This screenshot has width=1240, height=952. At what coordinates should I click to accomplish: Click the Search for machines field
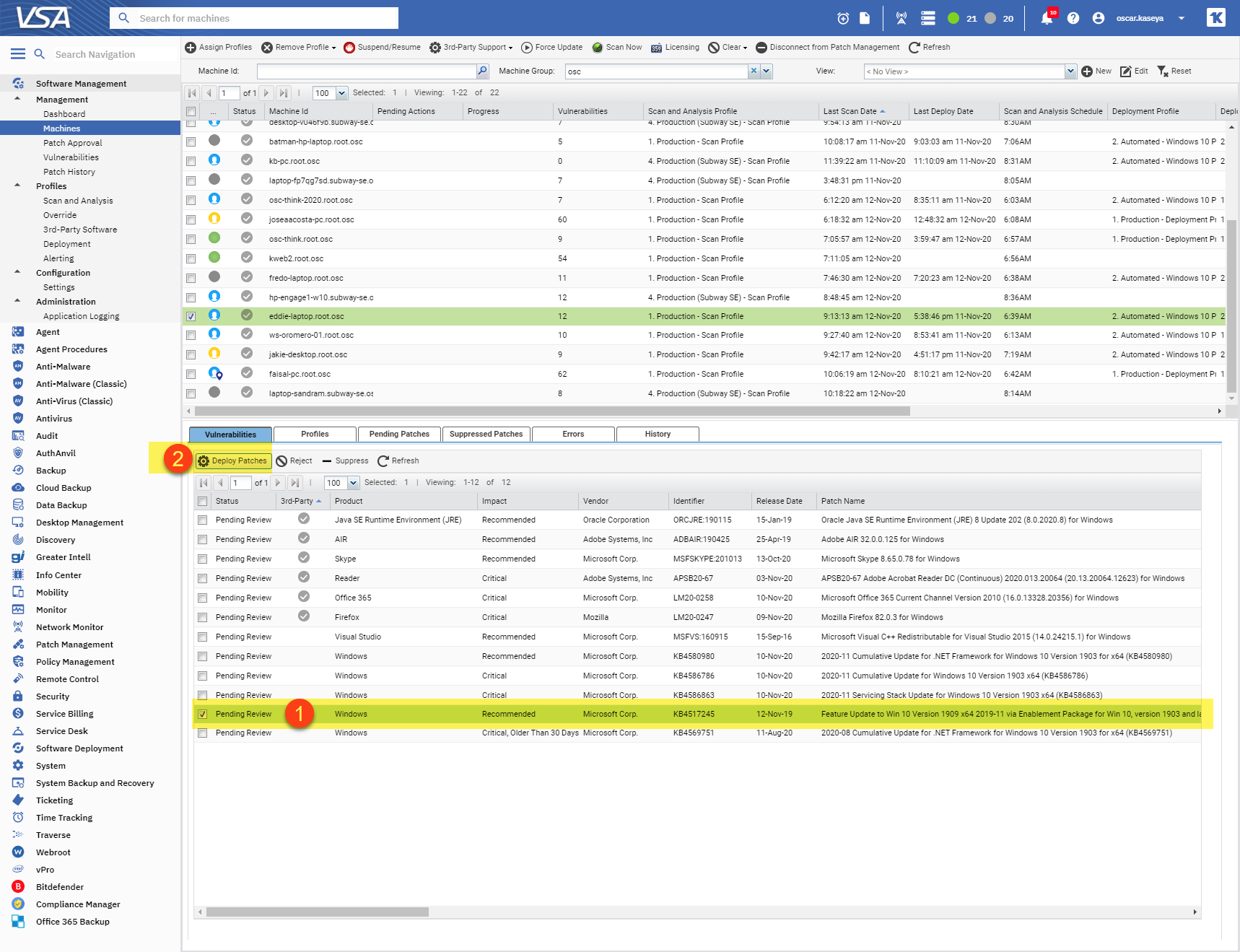click(x=254, y=18)
